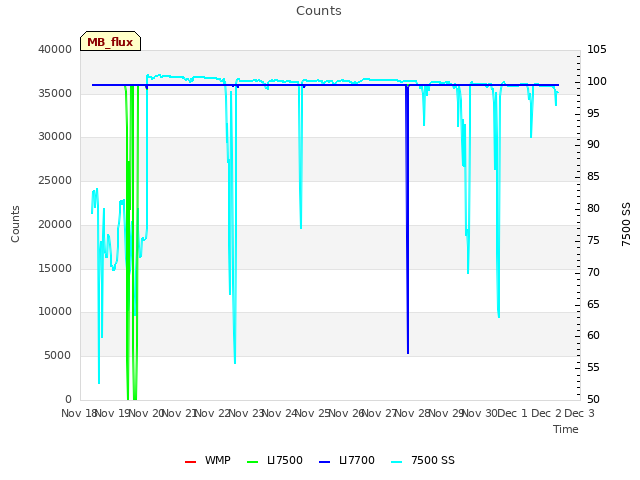Click the 35000 tick label
This screenshot has width=640, height=480.
tap(55, 93)
